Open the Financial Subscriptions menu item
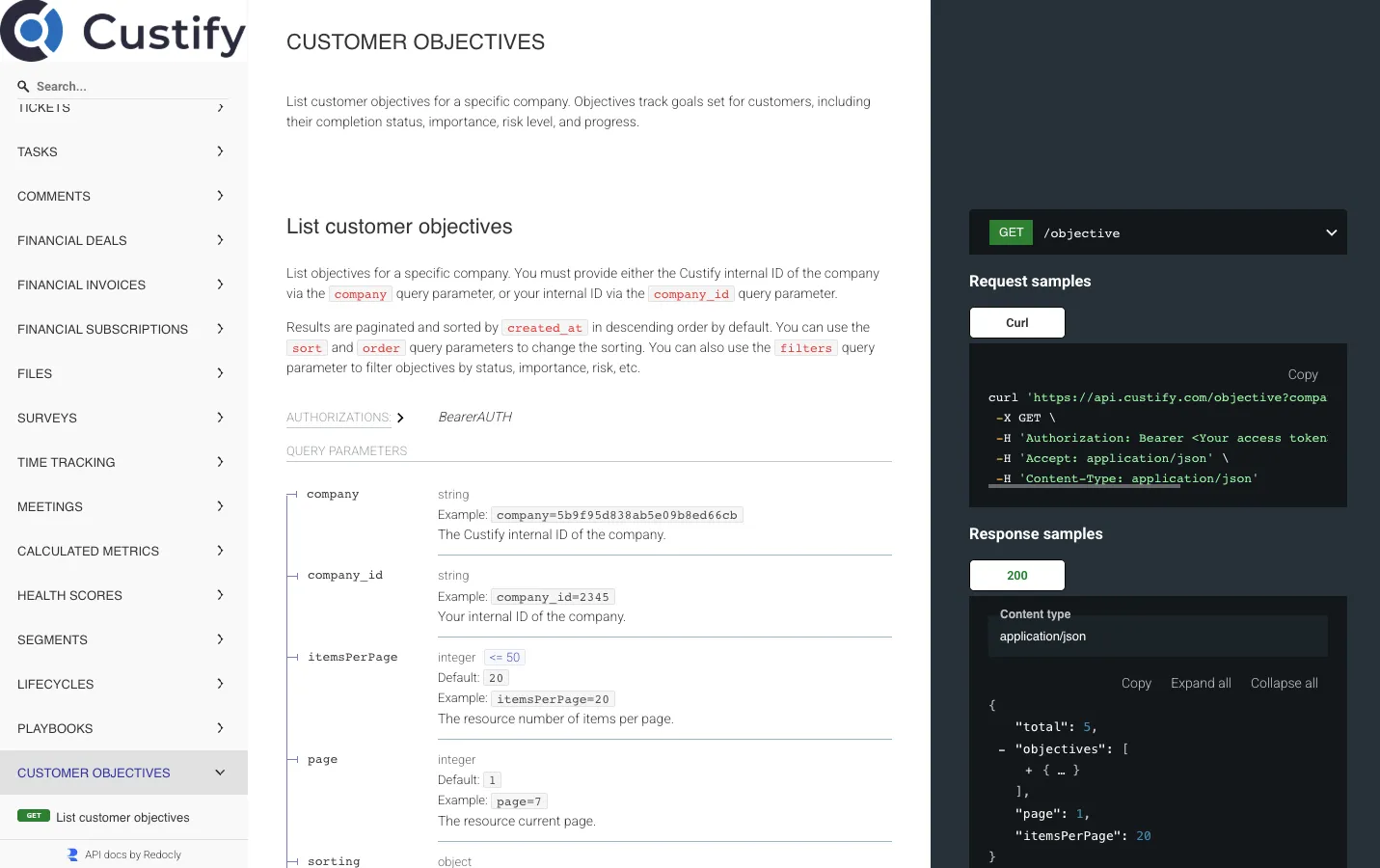 [123, 329]
